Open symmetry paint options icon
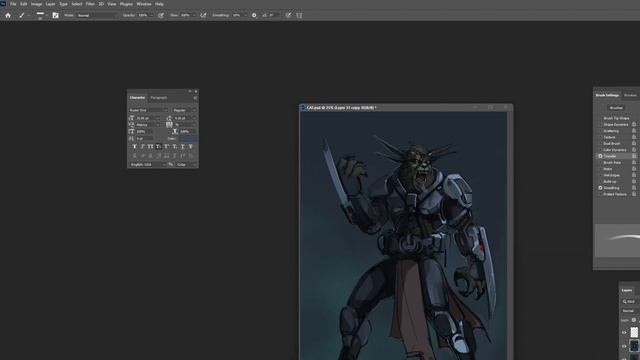The image size is (640, 360). pyautogui.click(x=299, y=15)
